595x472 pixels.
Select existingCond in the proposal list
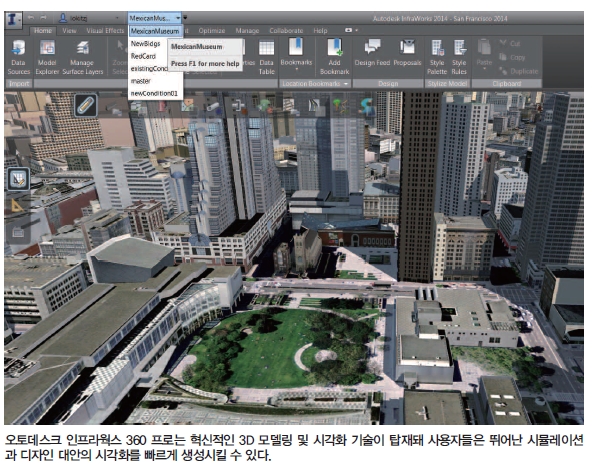tap(149, 69)
